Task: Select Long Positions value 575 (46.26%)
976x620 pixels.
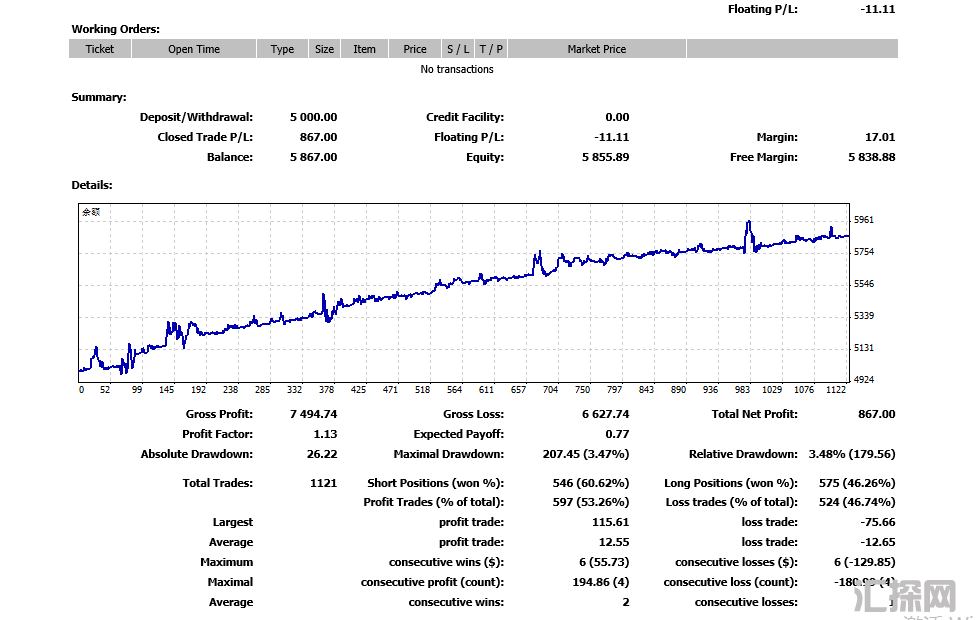Action: pos(857,483)
